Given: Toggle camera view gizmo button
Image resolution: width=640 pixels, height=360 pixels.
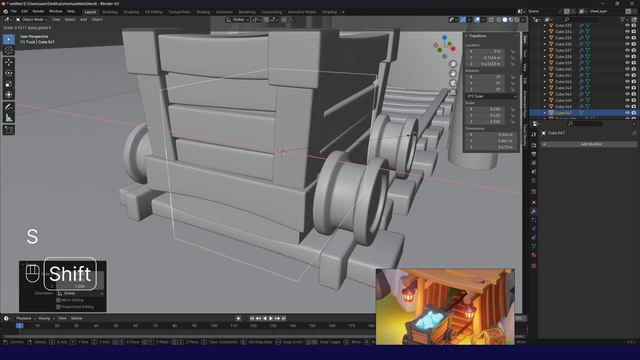Looking at the screenshot, I should point(453,83).
